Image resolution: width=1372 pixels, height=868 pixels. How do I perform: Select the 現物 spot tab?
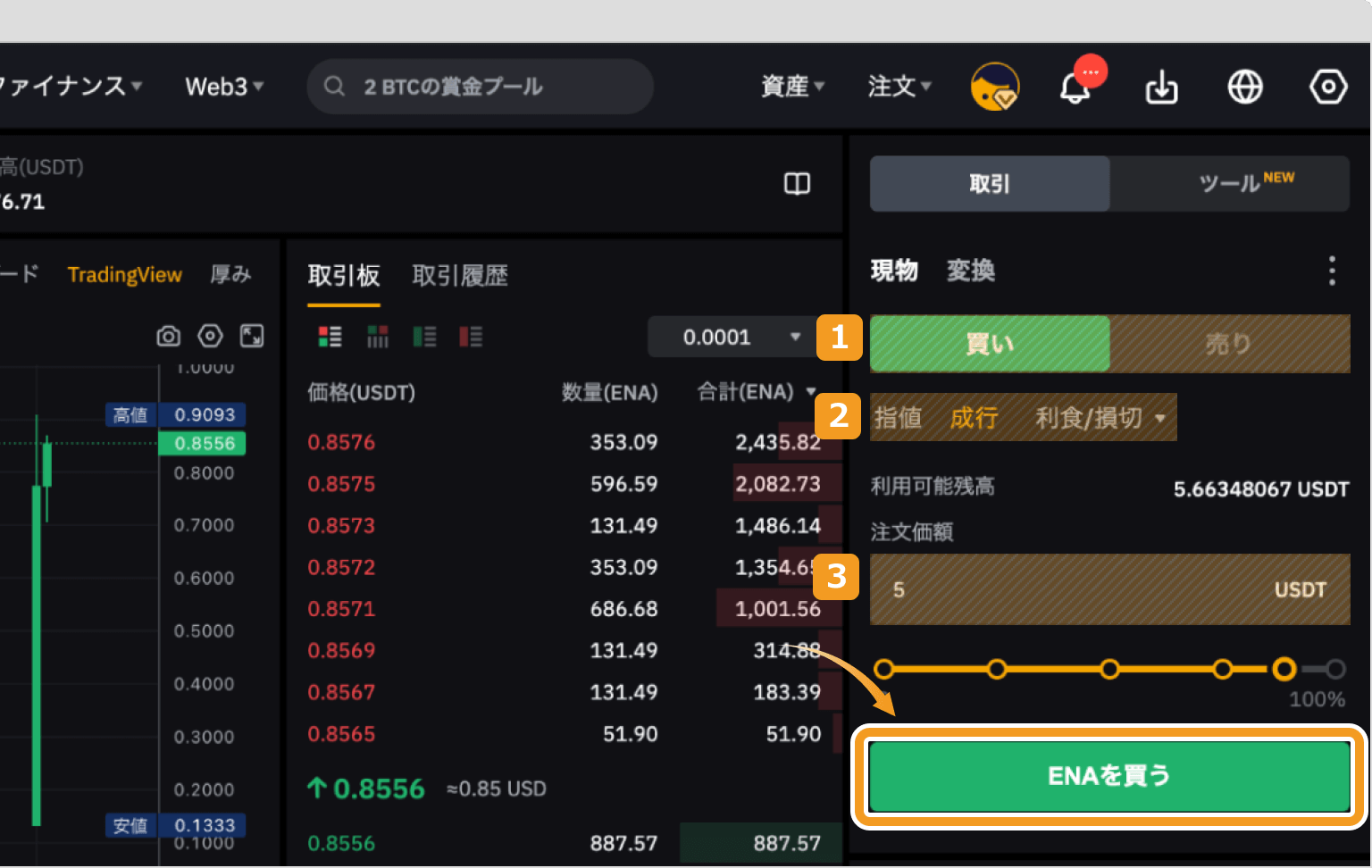[894, 271]
